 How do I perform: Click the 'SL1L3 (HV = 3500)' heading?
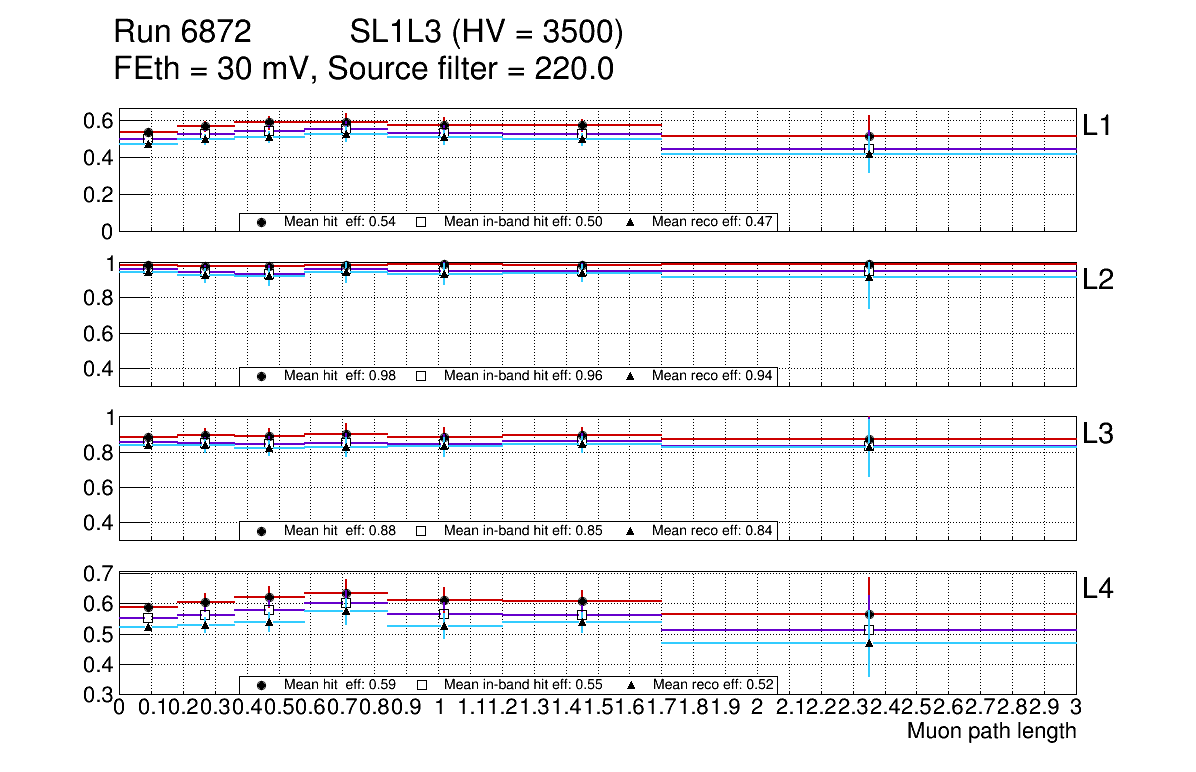(487, 34)
